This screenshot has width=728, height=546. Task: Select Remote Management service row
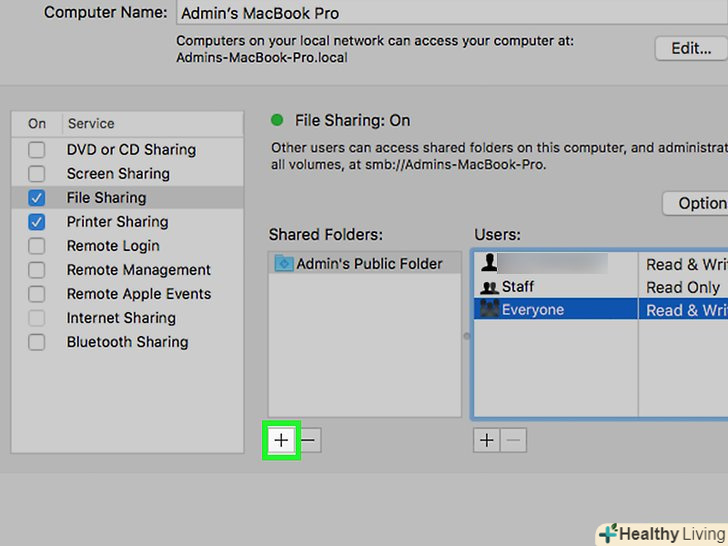point(127,270)
